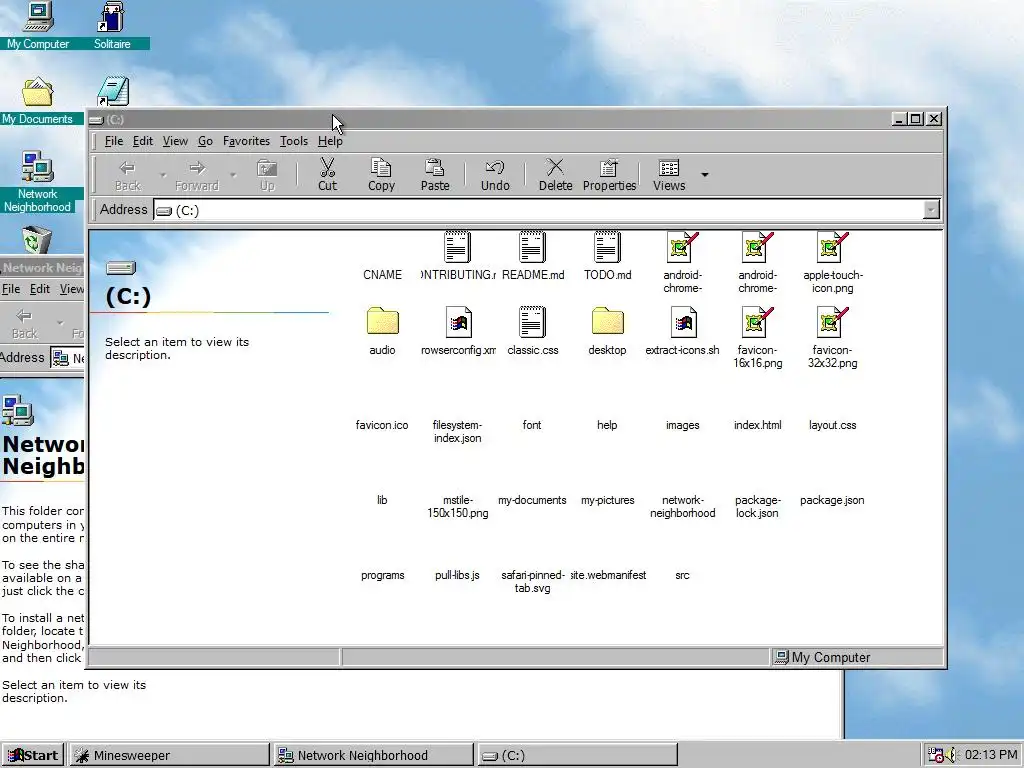Select the favicon-32x32.png file icon
The image size is (1024, 768).
tap(833, 321)
